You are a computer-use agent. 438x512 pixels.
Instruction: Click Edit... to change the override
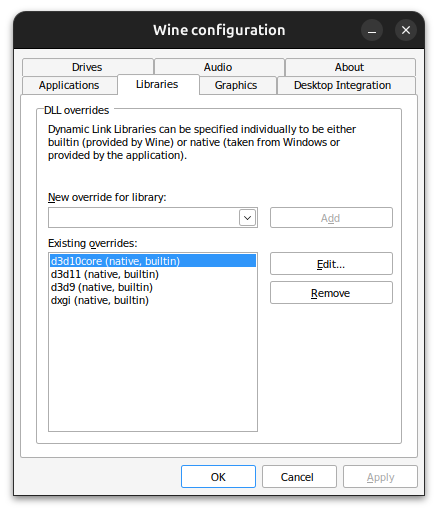coord(331,264)
